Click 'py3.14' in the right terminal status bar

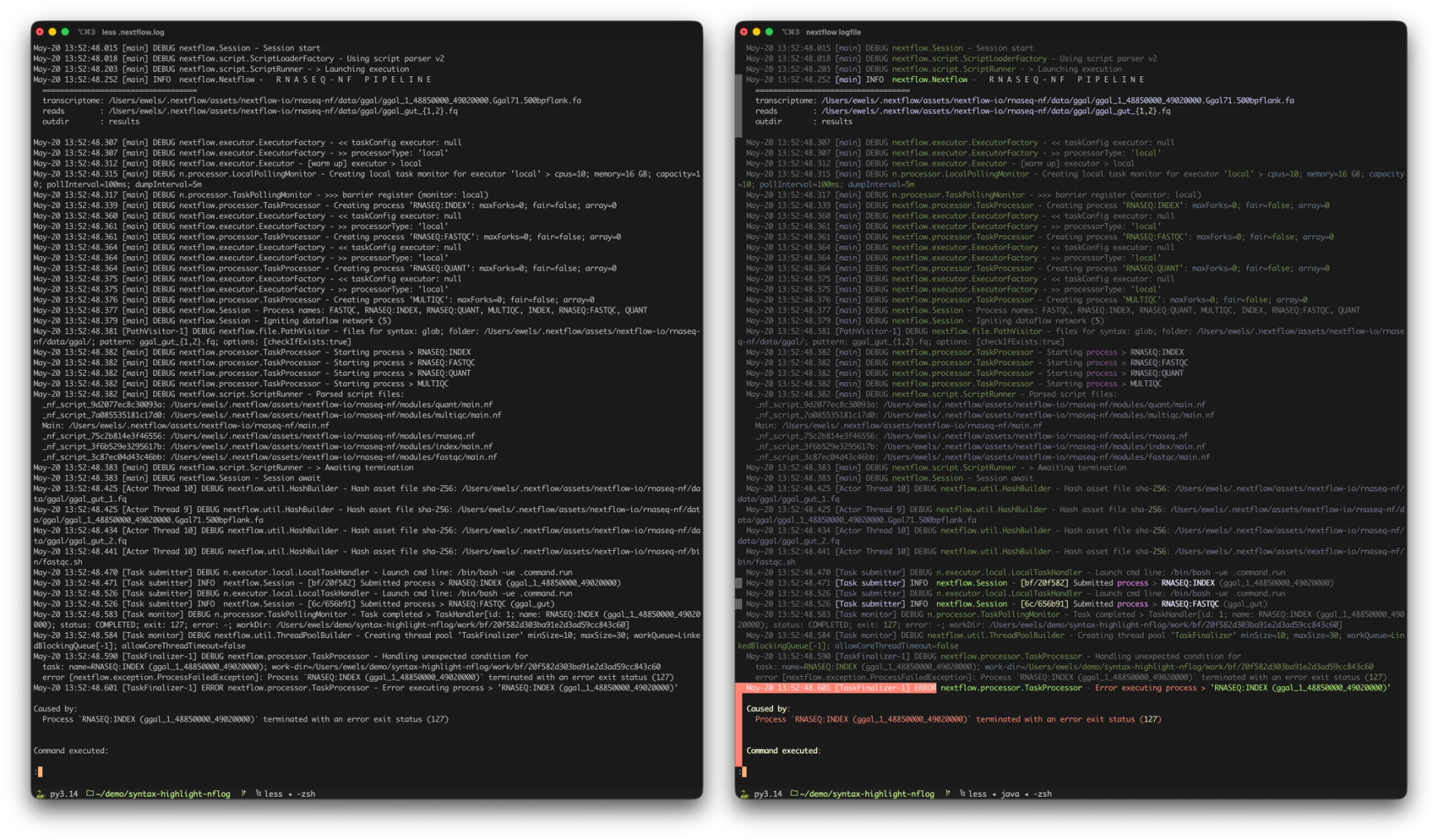(x=768, y=794)
